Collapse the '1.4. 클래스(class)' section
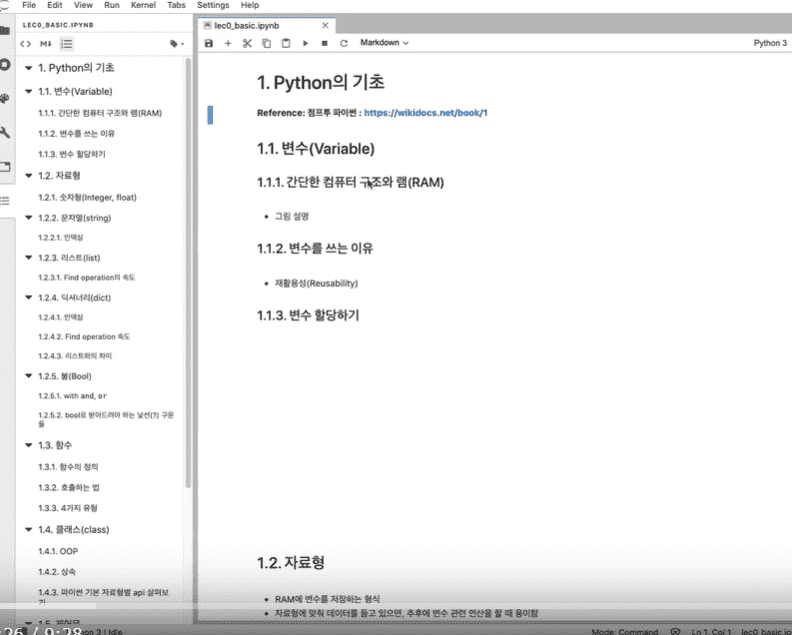This screenshot has height=635, width=792. 29,529
